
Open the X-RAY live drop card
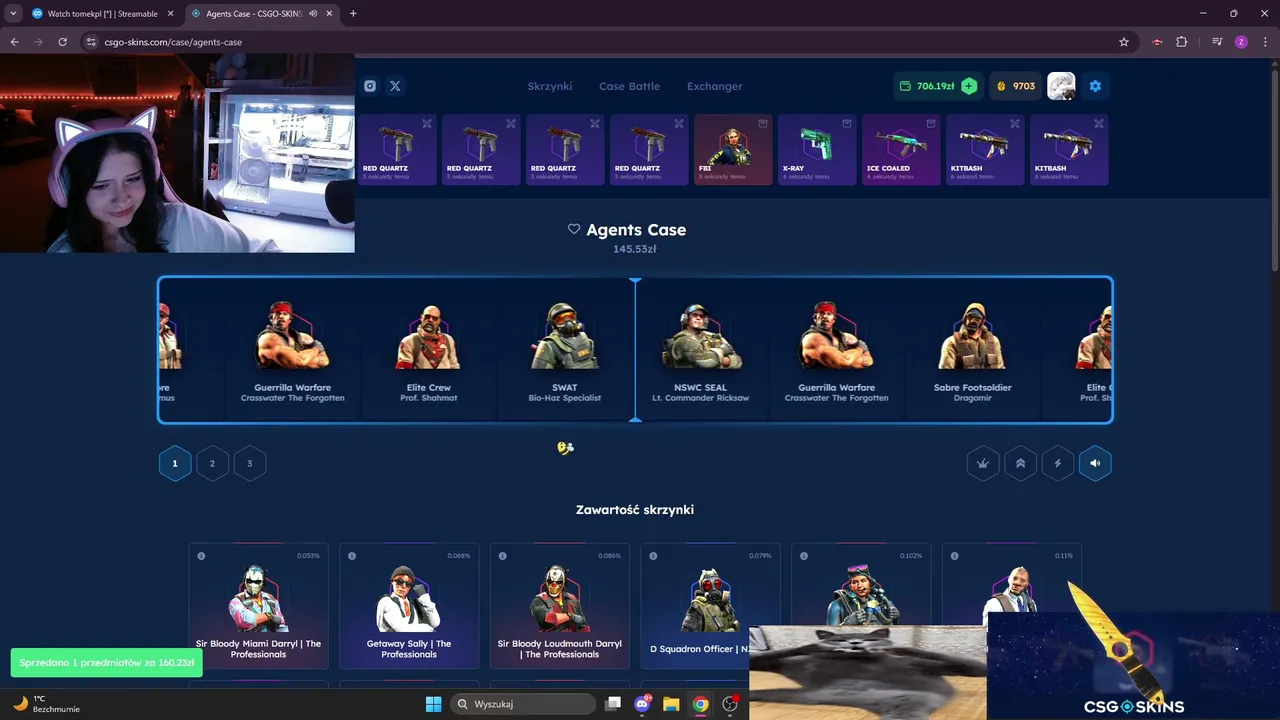[817, 150]
